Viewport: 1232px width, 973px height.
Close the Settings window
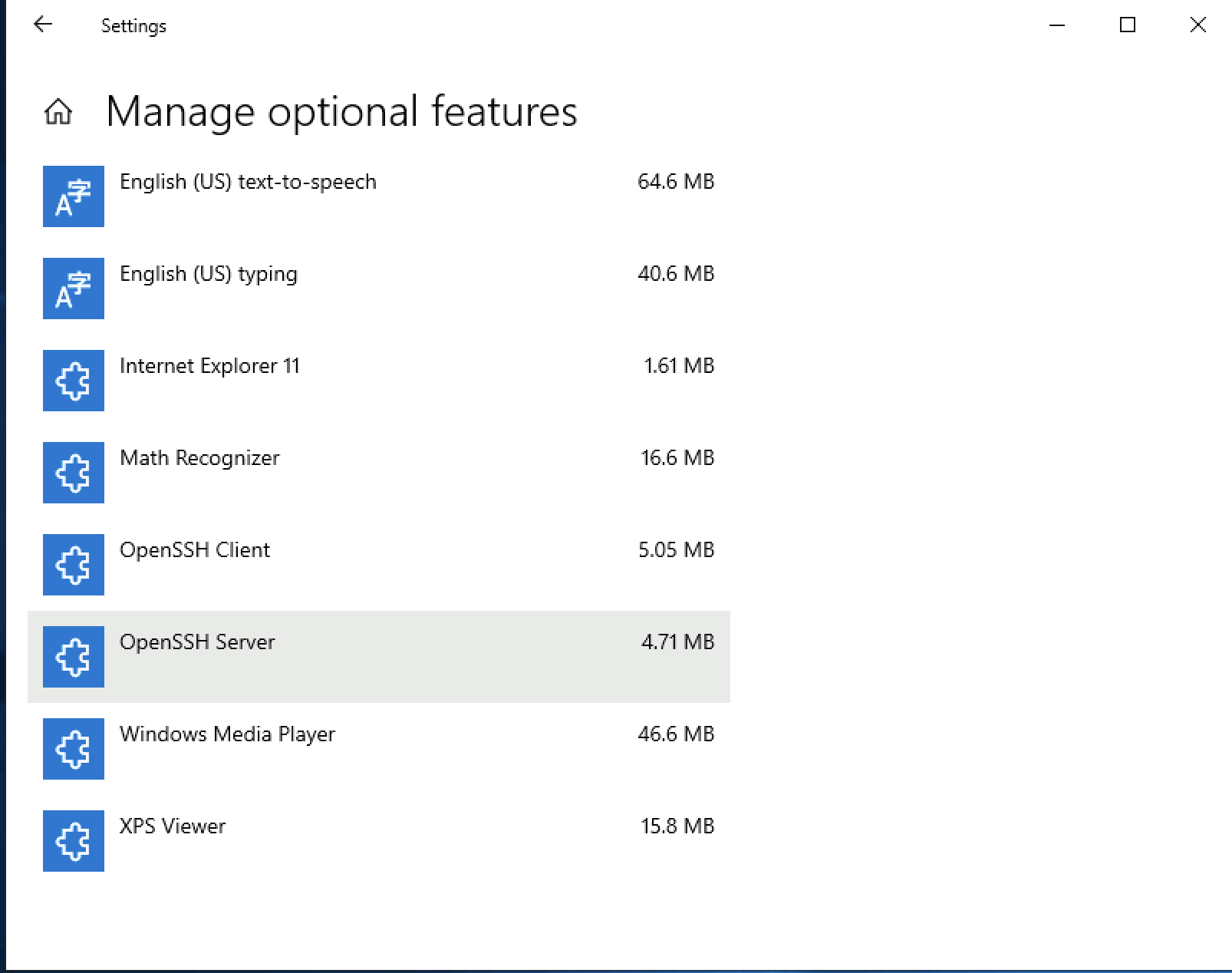(x=1197, y=25)
